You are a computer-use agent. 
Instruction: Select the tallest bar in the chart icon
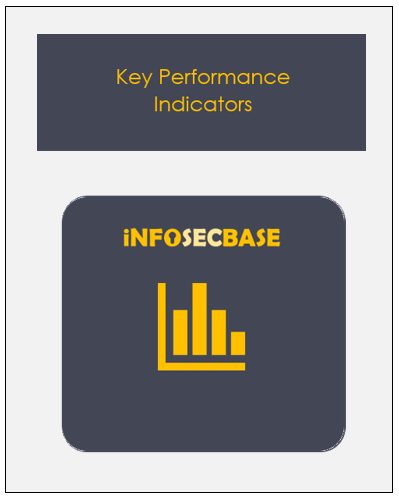pos(199,319)
